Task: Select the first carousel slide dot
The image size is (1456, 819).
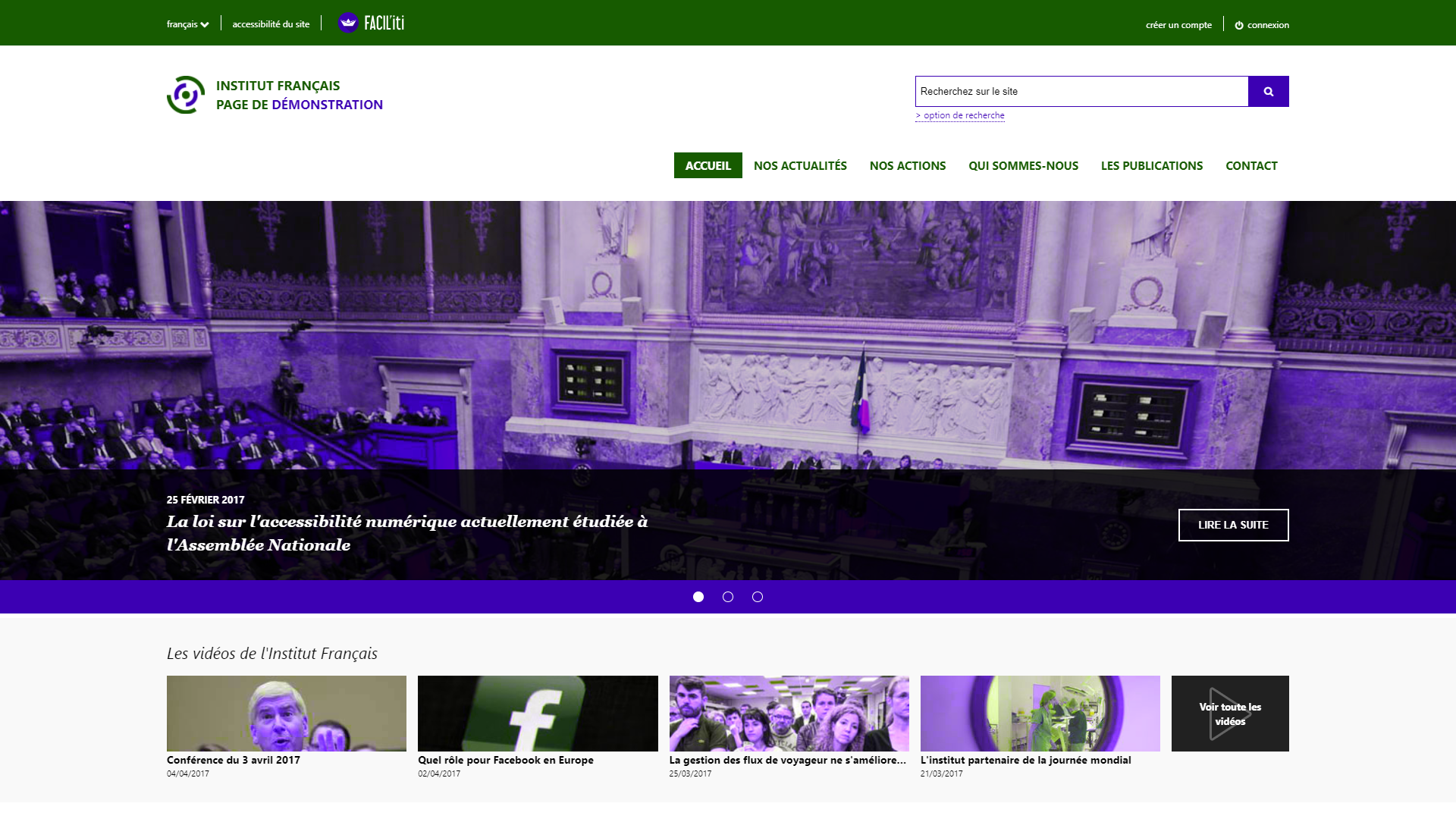Action: tap(698, 597)
